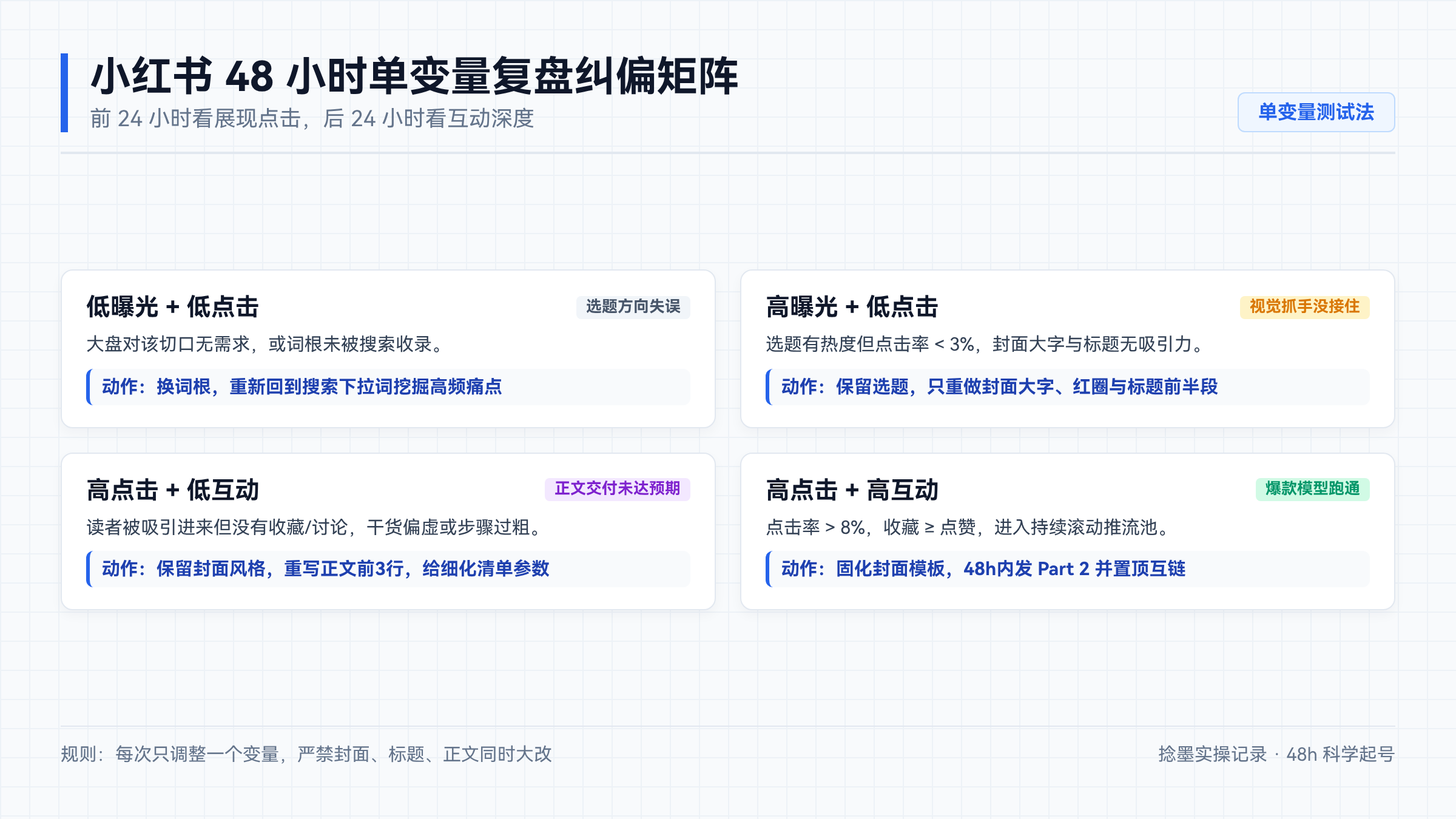Click the 高点击 + 低互动 card heading

point(173,490)
